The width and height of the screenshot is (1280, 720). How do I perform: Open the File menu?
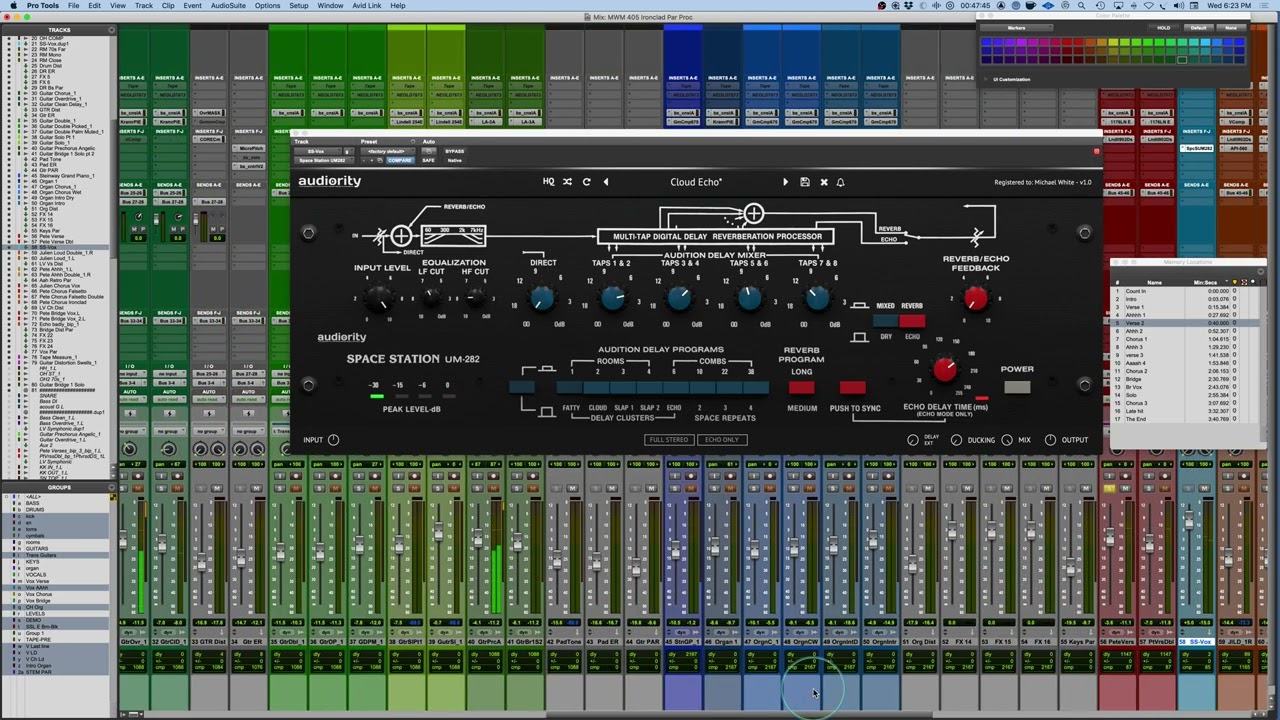pyautogui.click(x=73, y=5)
